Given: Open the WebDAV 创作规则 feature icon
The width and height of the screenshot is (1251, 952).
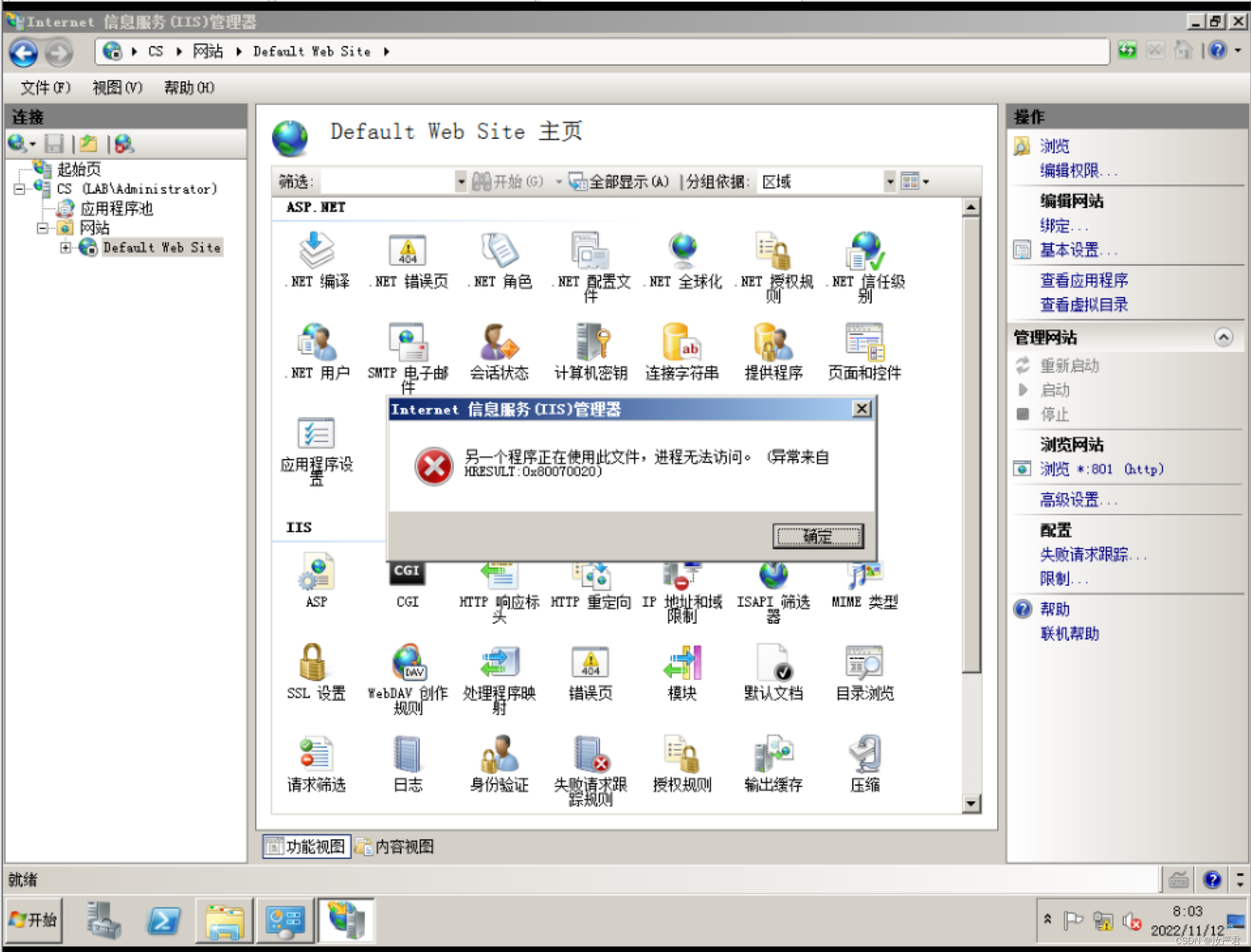Looking at the screenshot, I should (x=408, y=663).
